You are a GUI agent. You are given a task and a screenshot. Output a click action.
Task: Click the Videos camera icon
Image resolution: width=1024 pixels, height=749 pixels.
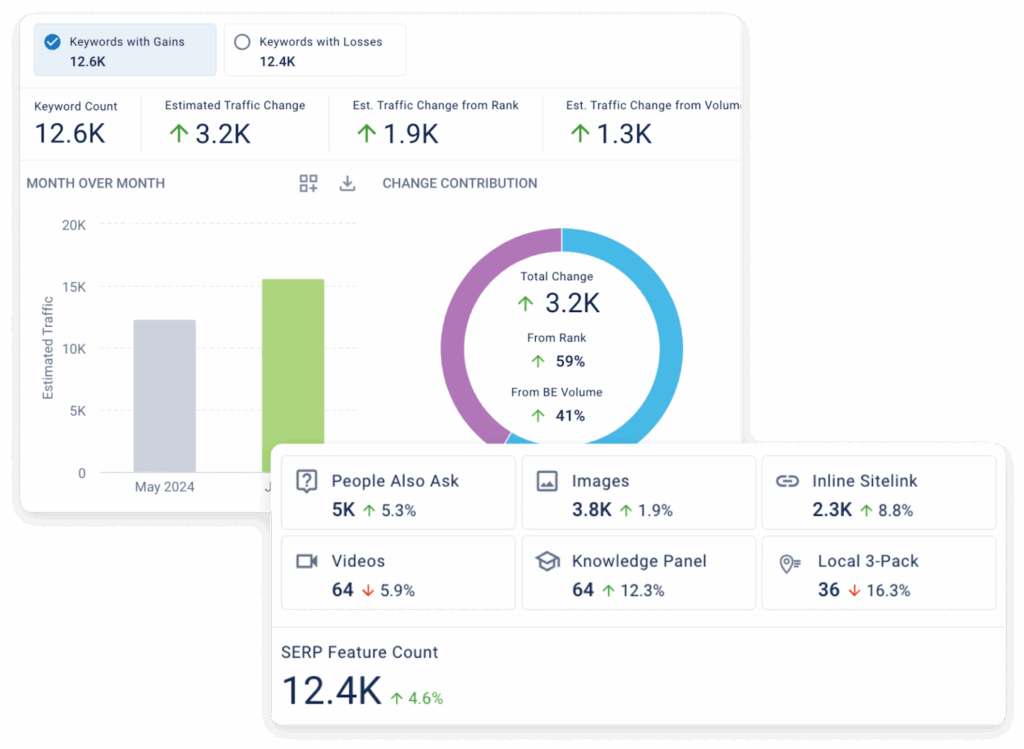[307, 561]
